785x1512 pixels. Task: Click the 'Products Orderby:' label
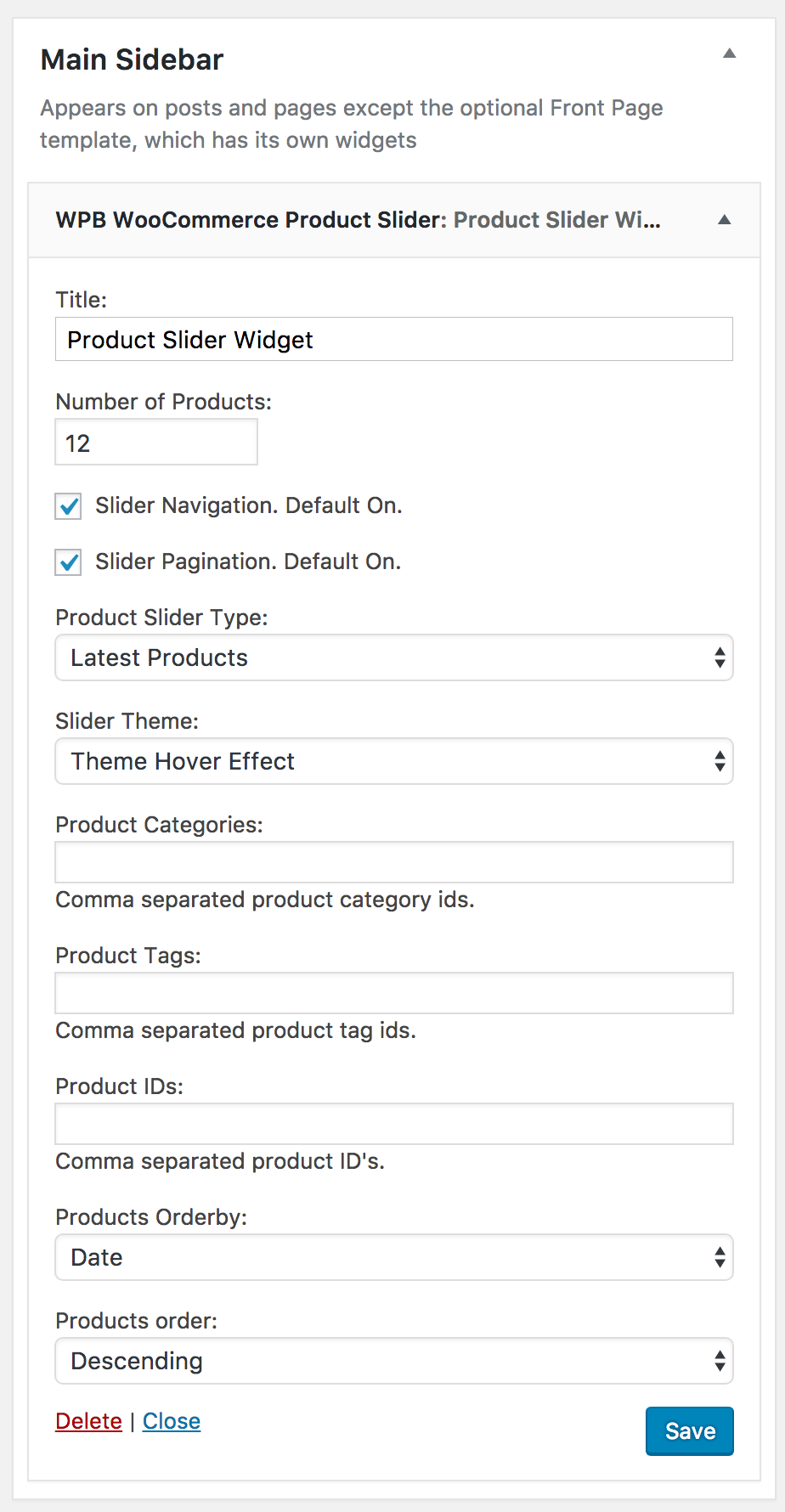[151, 1217]
